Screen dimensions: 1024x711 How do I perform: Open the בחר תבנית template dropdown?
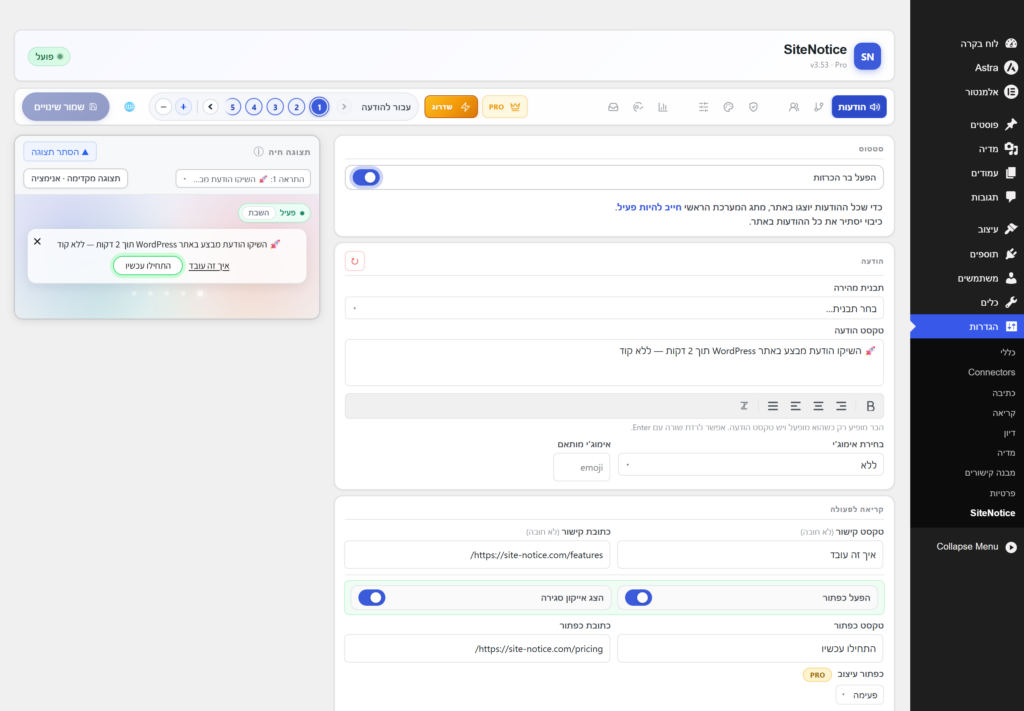(615, 308)
